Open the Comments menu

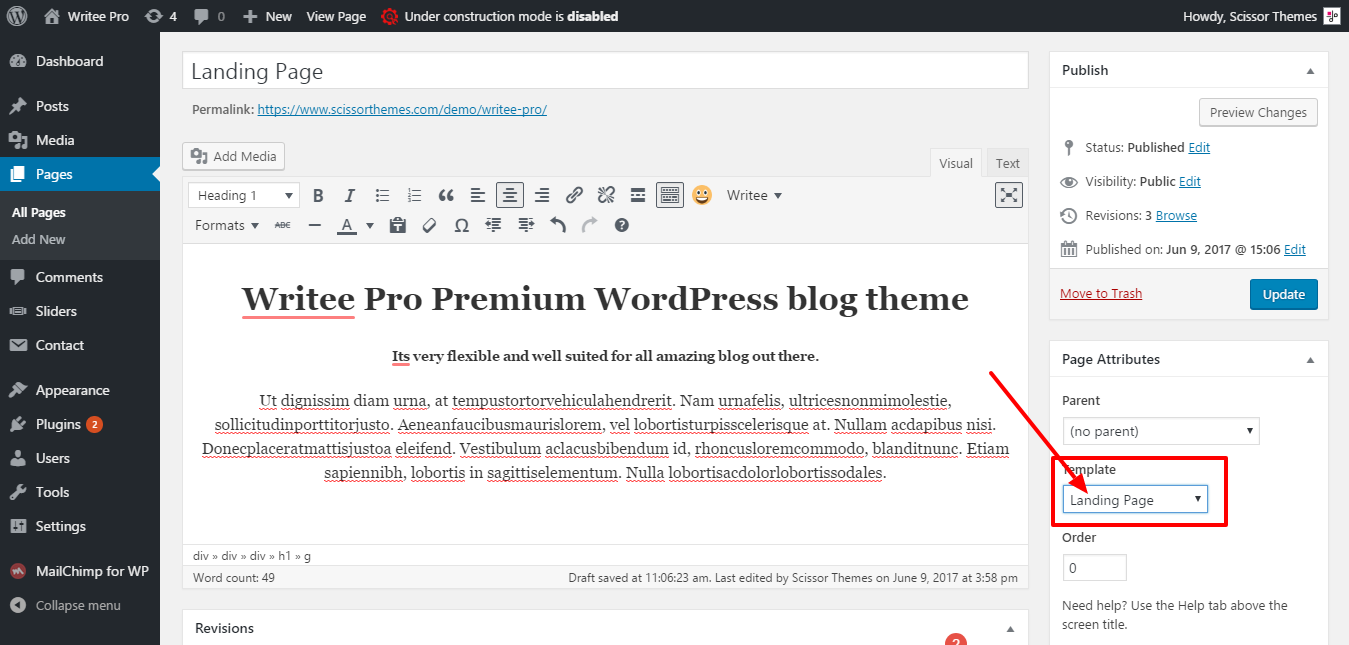(80, 277)
